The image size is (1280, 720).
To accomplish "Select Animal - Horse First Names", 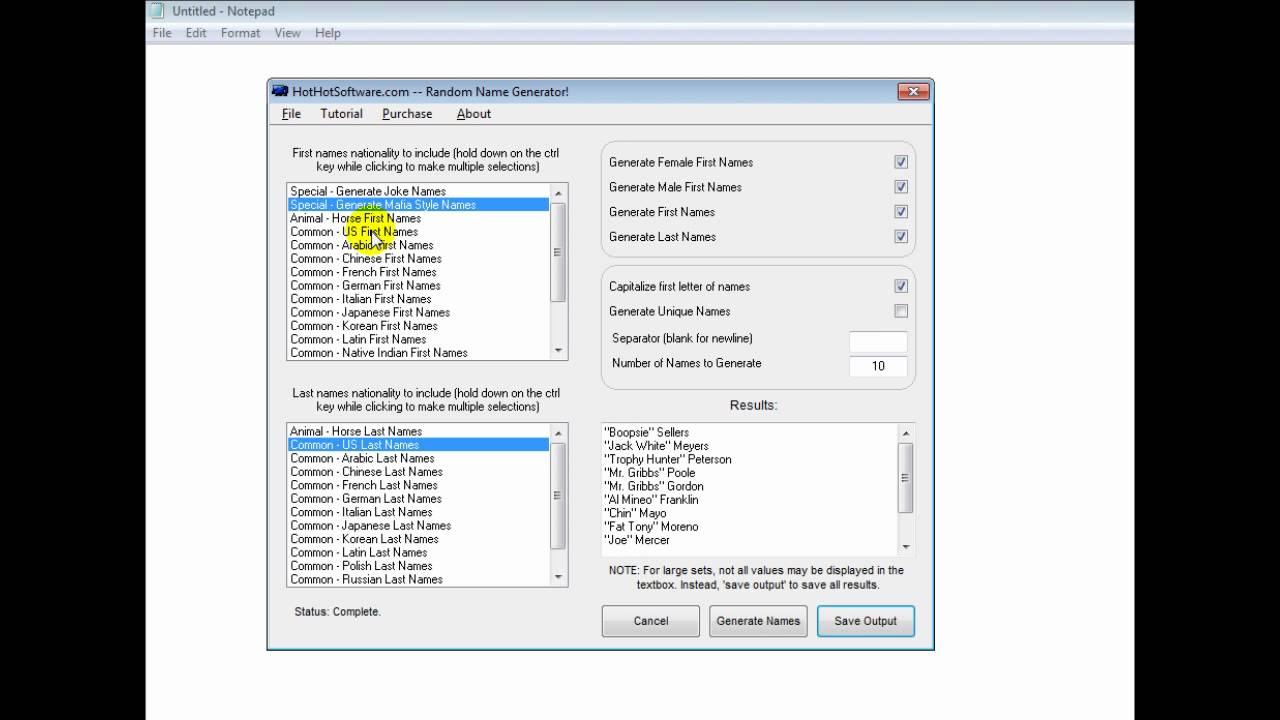I will tap(418, 218).
